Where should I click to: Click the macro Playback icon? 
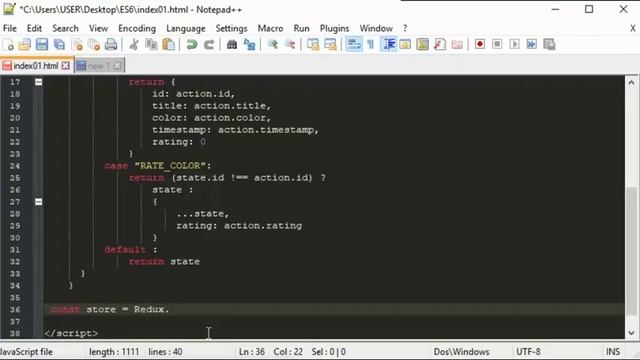click(x=514, y=44)
